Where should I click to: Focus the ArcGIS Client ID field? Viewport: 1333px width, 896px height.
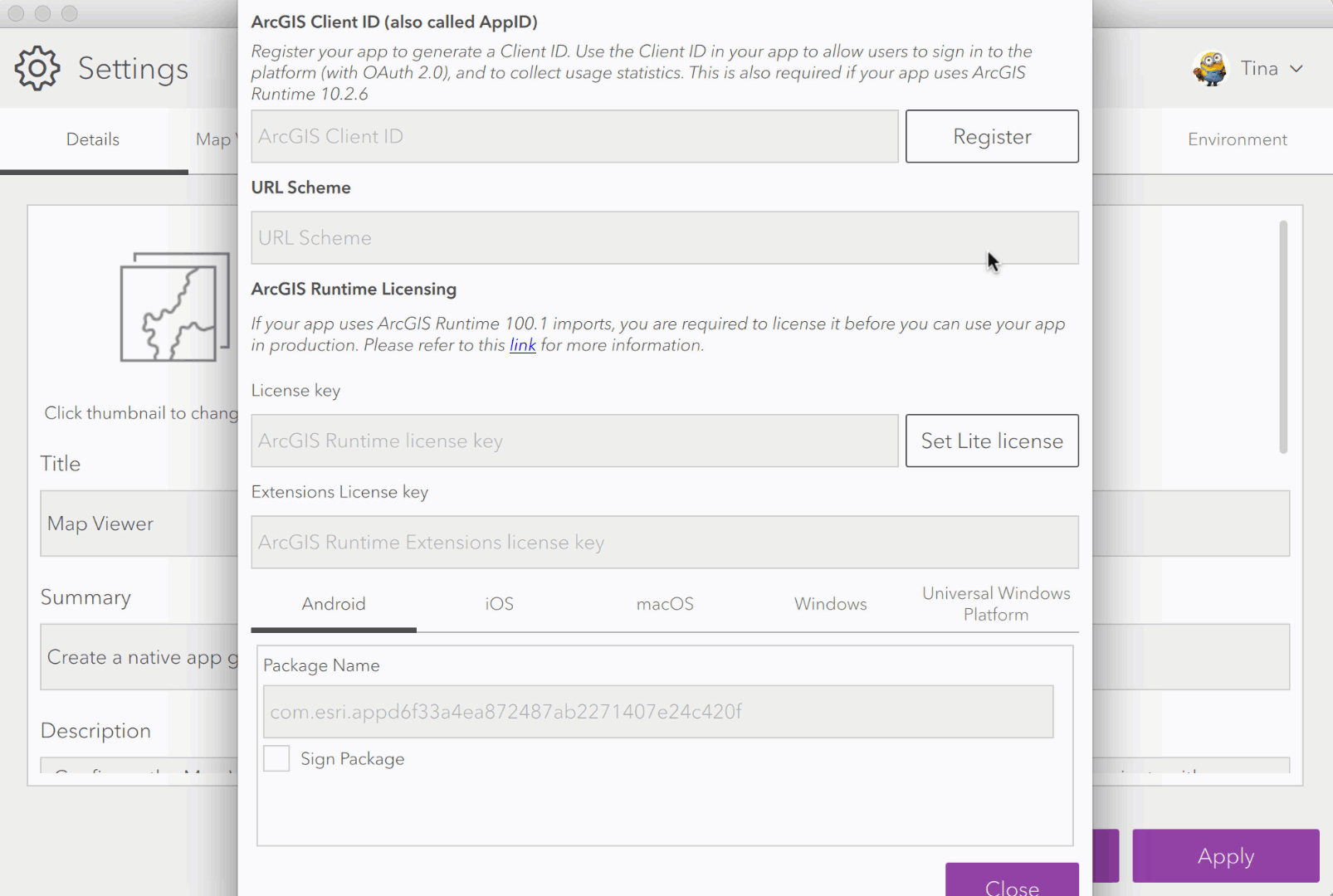point(574,136)
